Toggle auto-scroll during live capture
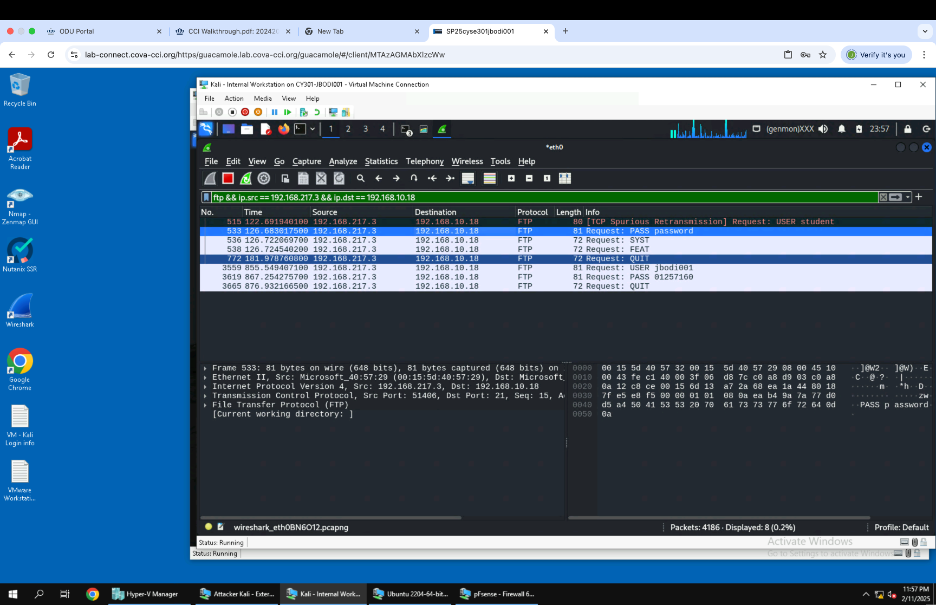 [468, 178]
